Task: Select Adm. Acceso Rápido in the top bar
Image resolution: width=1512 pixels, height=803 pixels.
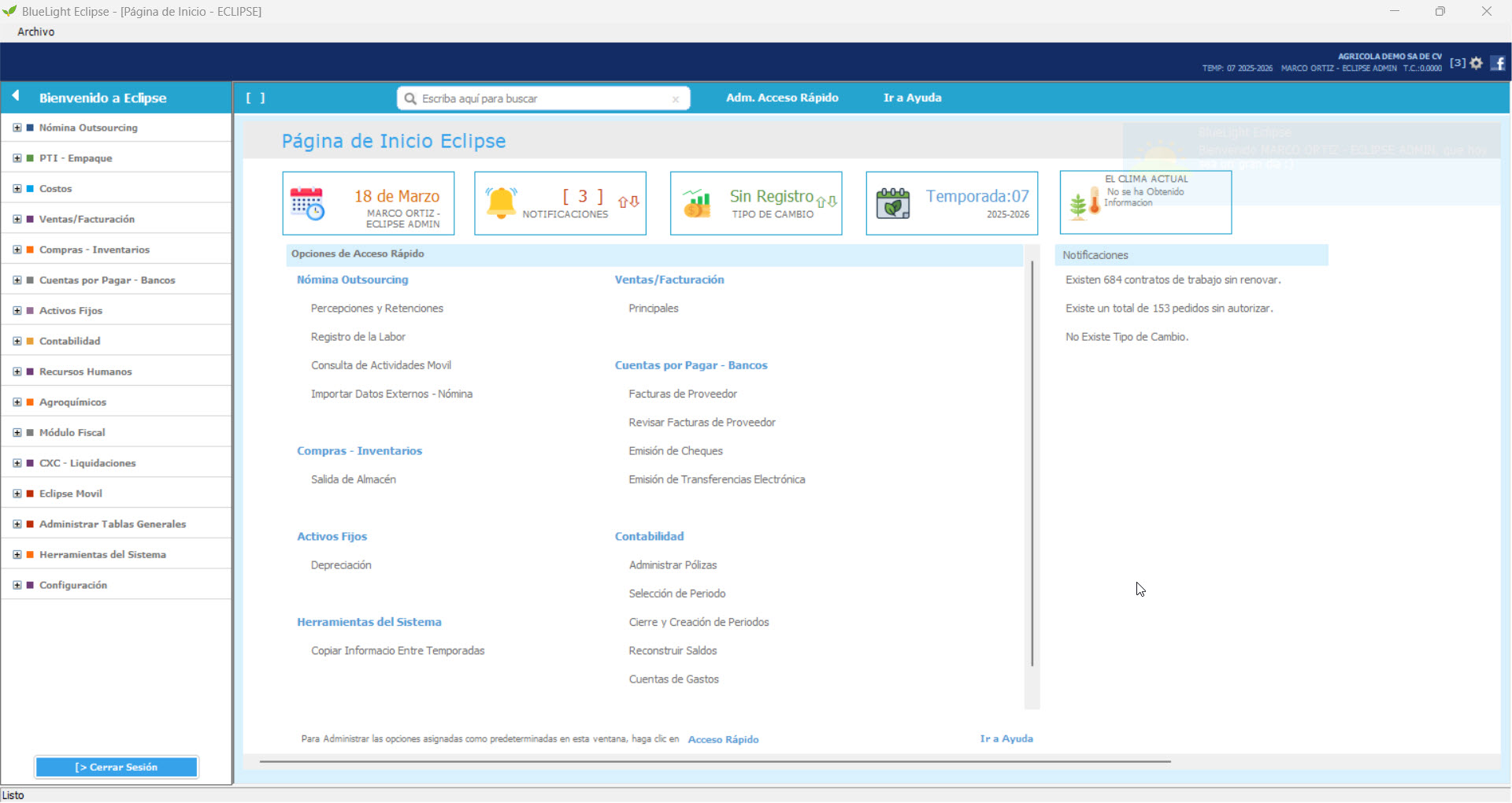Action: pyautogui.click(x=781, y=98)
